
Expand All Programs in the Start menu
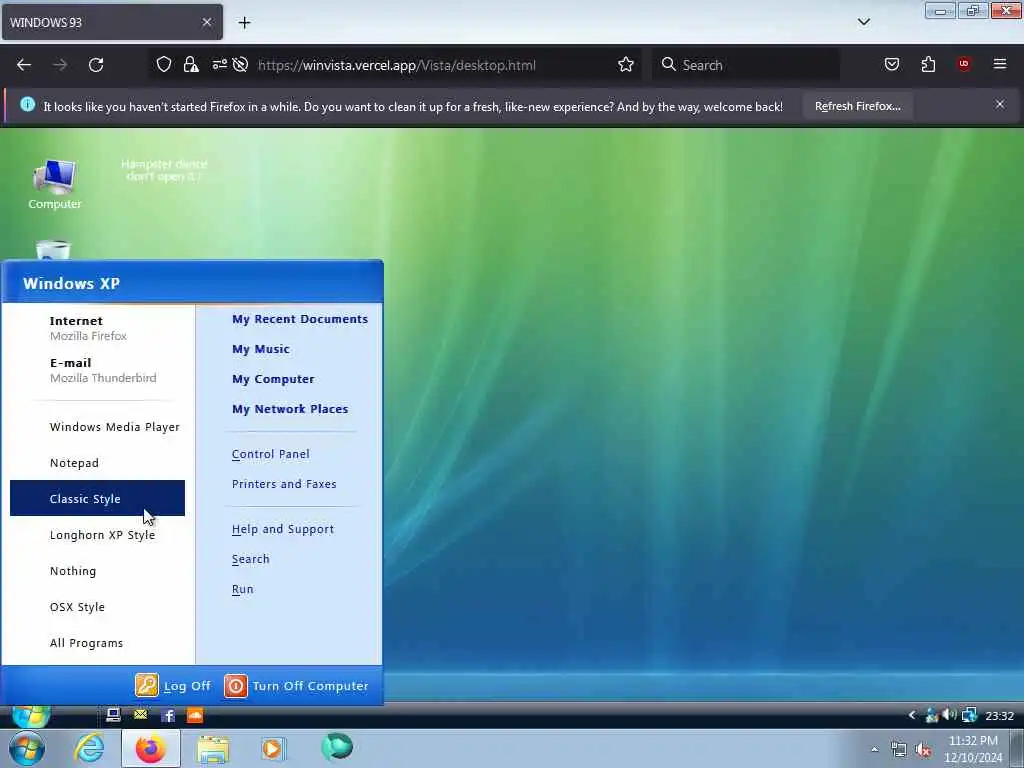pos(98,642)
